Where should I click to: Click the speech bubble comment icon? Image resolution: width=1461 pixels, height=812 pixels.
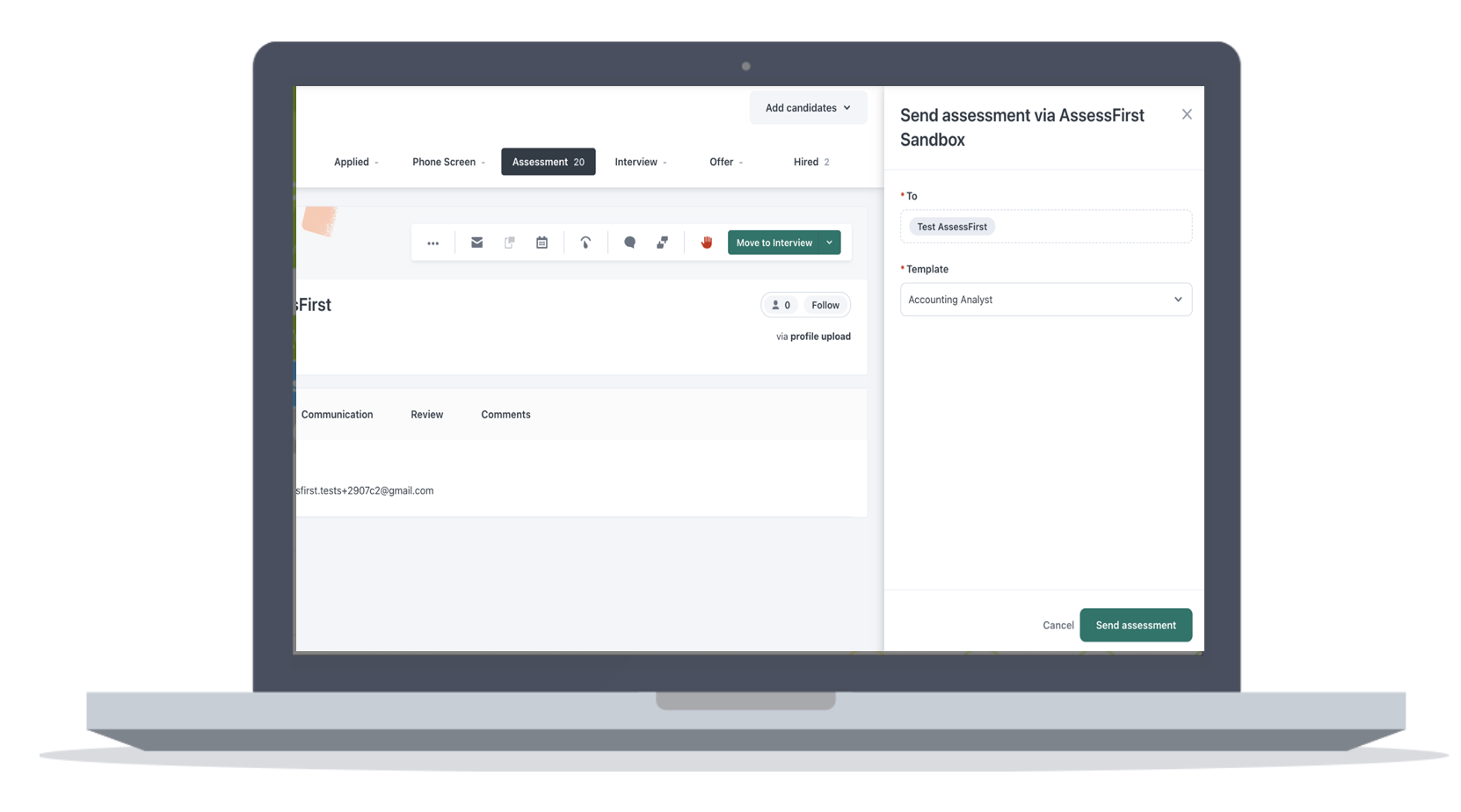click(x=629, y=243)
